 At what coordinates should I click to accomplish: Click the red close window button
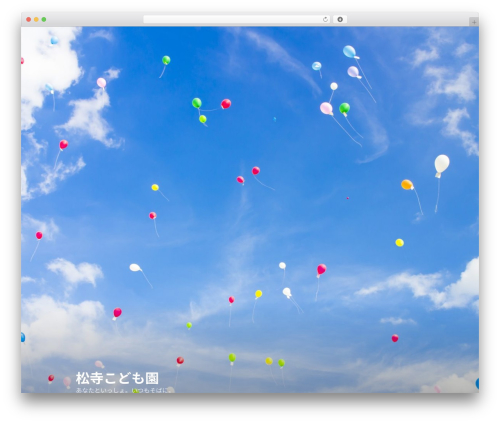[29, 19]
